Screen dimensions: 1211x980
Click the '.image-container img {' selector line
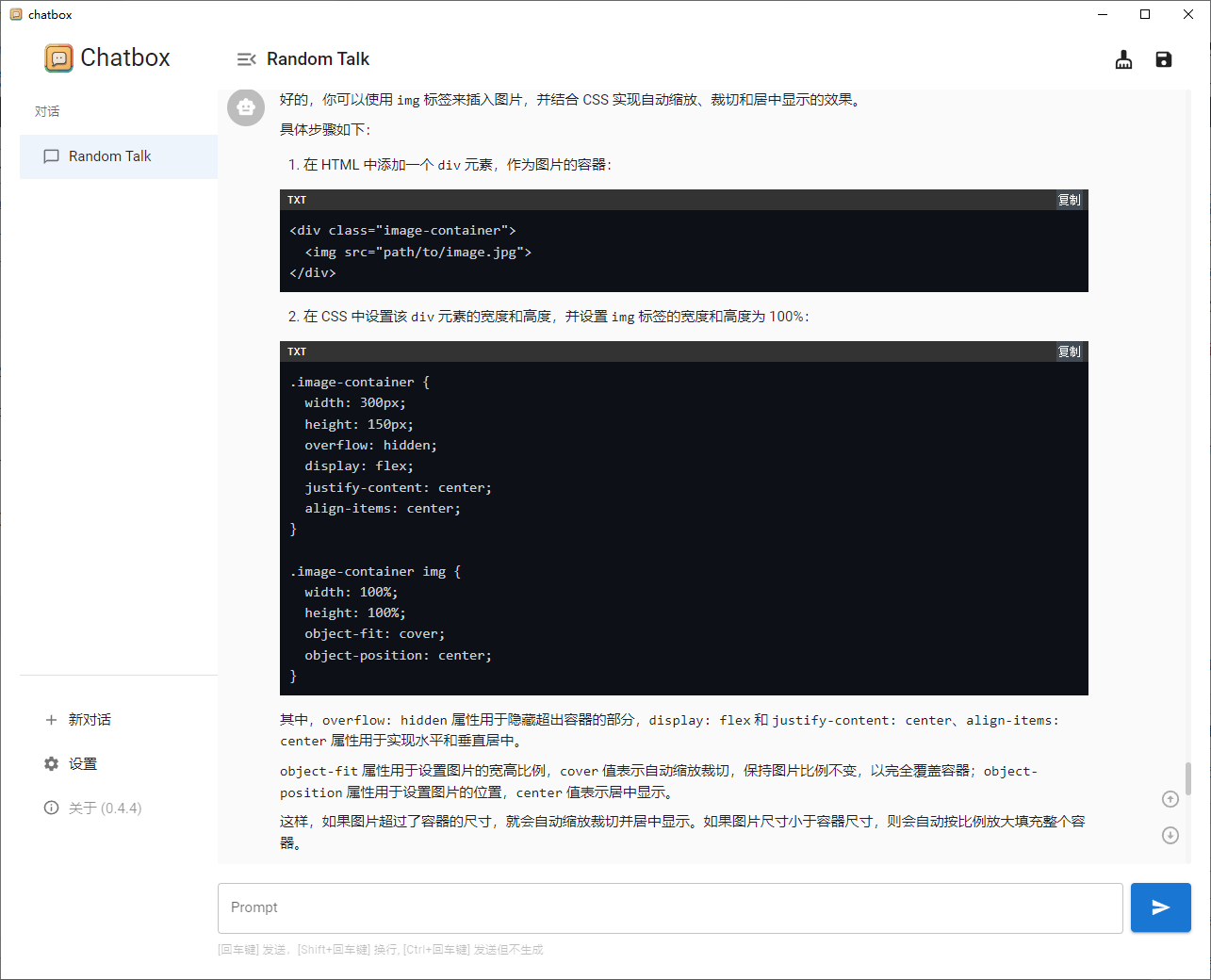click(375, 572)
